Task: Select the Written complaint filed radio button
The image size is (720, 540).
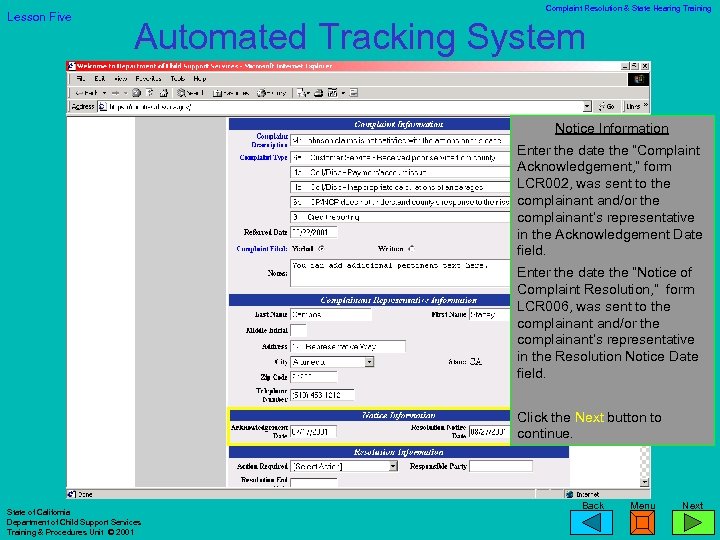Action: (x=411, y=249)
